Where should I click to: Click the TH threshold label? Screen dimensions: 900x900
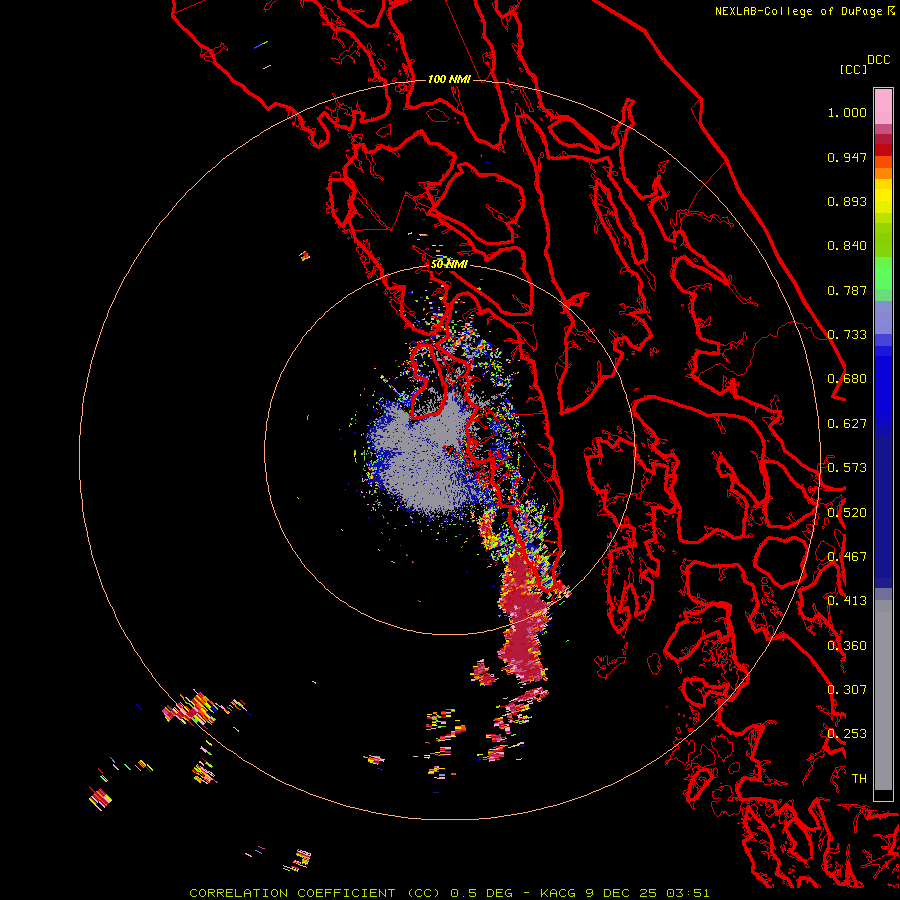[x=859, y=779]
